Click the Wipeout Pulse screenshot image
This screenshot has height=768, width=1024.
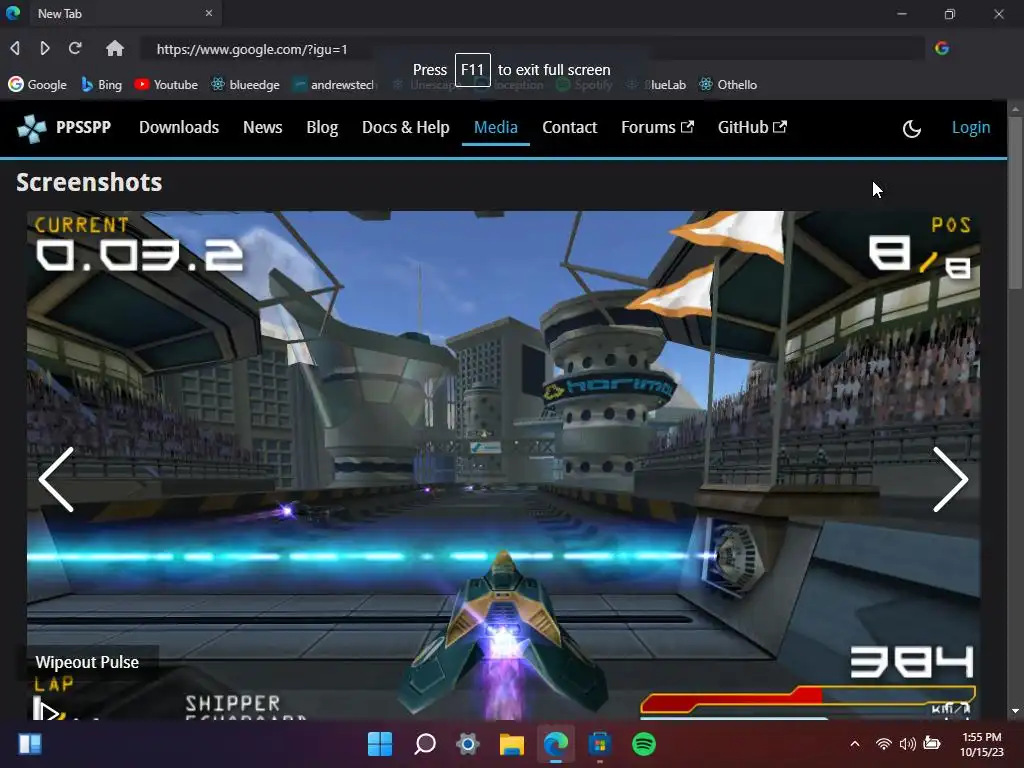click(x=504, y=465)
